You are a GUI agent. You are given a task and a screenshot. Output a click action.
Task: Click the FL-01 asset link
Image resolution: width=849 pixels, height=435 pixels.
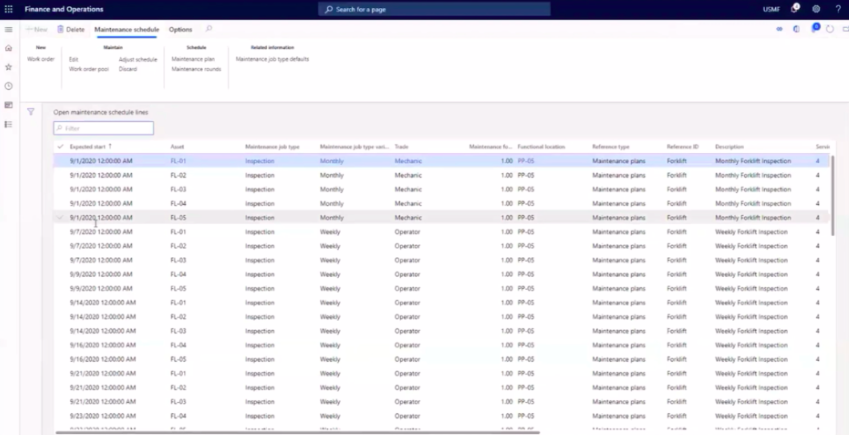click(x=178, y=161)
